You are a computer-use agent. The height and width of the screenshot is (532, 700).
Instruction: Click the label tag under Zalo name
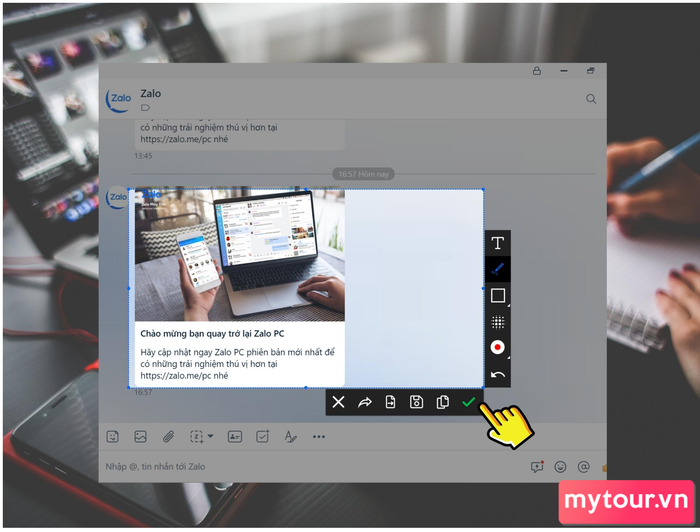click(146, 108)
